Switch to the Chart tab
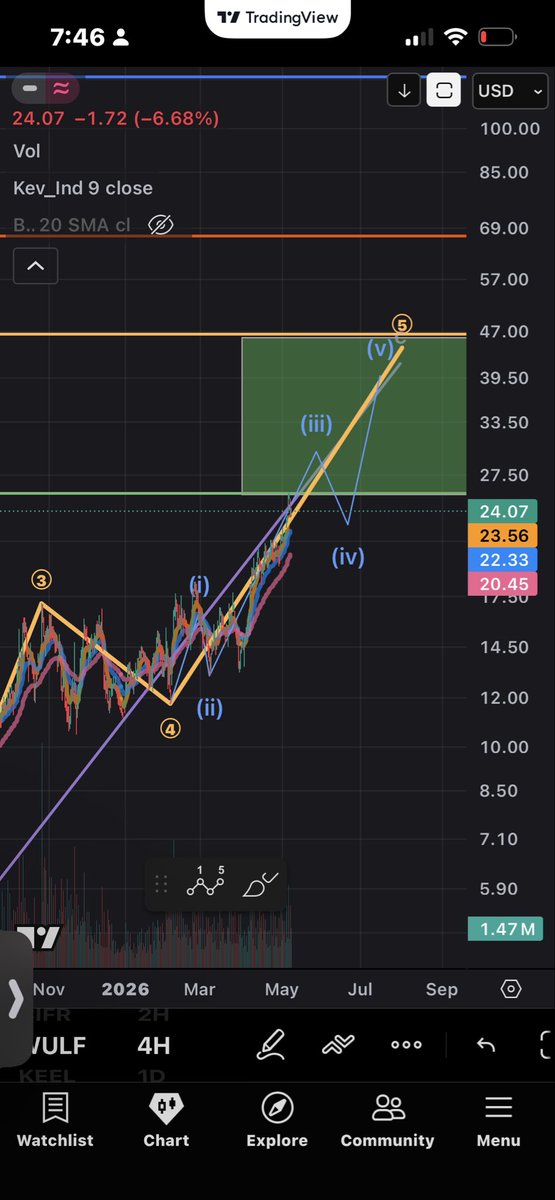 (166, 1120)
